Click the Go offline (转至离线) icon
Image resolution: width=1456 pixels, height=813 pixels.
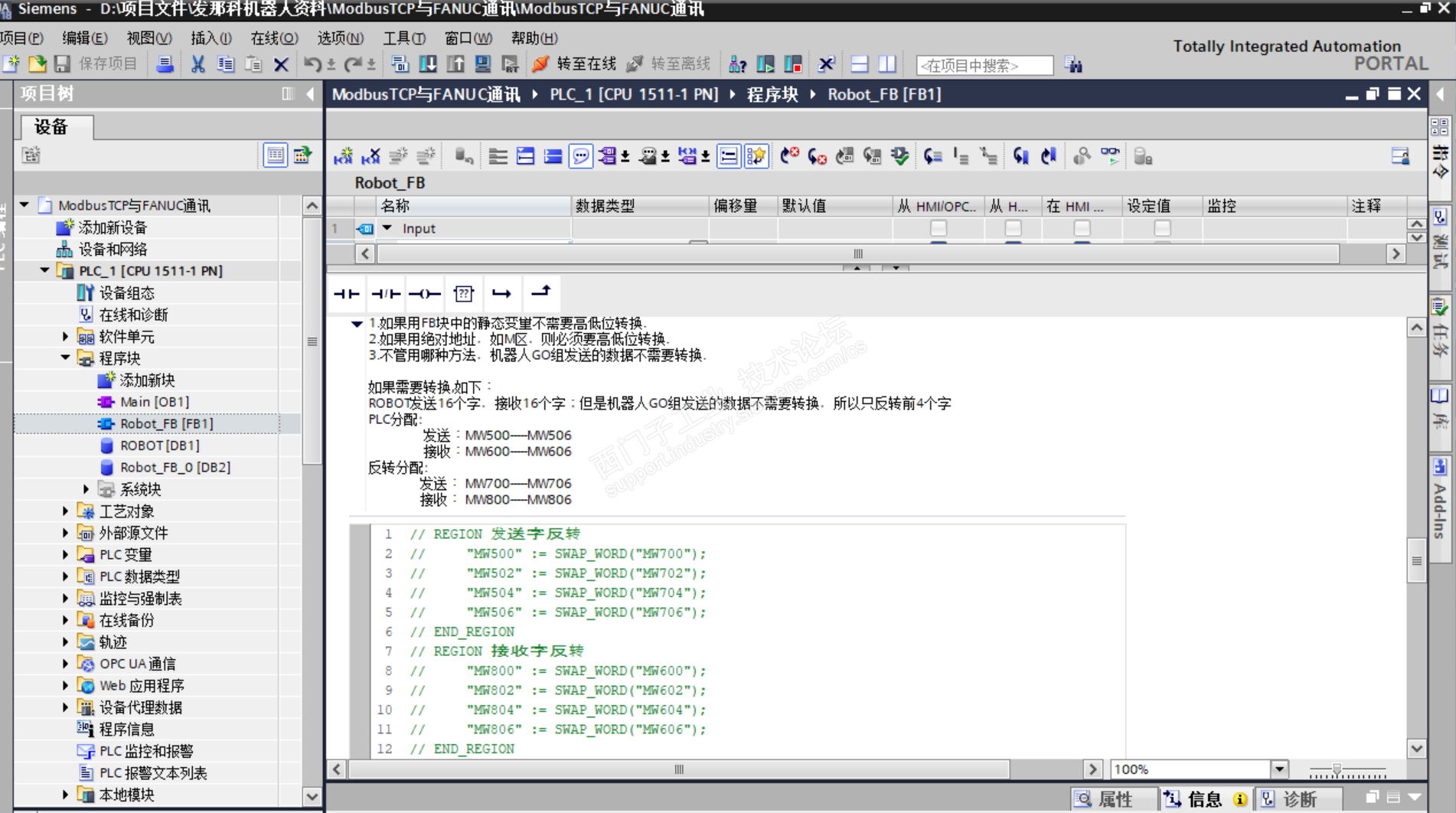(635, 64)
